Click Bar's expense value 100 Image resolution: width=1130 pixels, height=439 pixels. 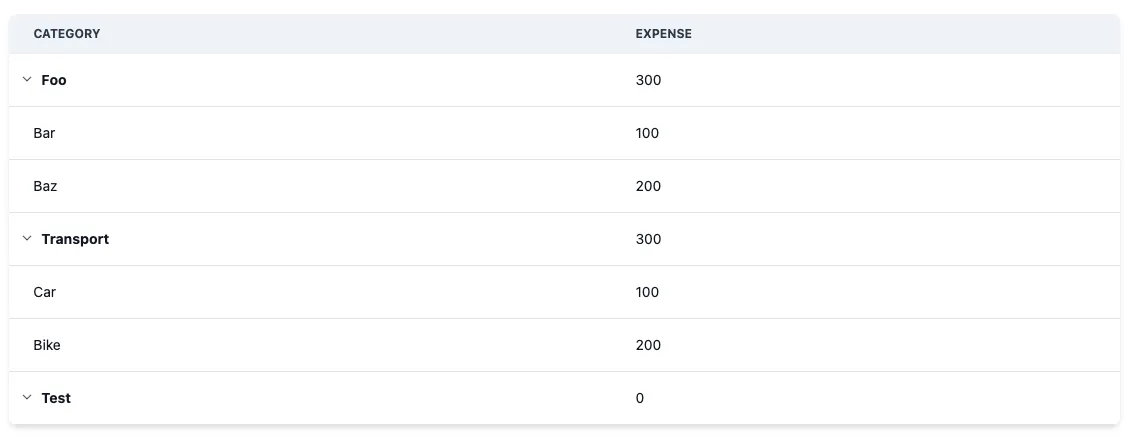point(647,133)
